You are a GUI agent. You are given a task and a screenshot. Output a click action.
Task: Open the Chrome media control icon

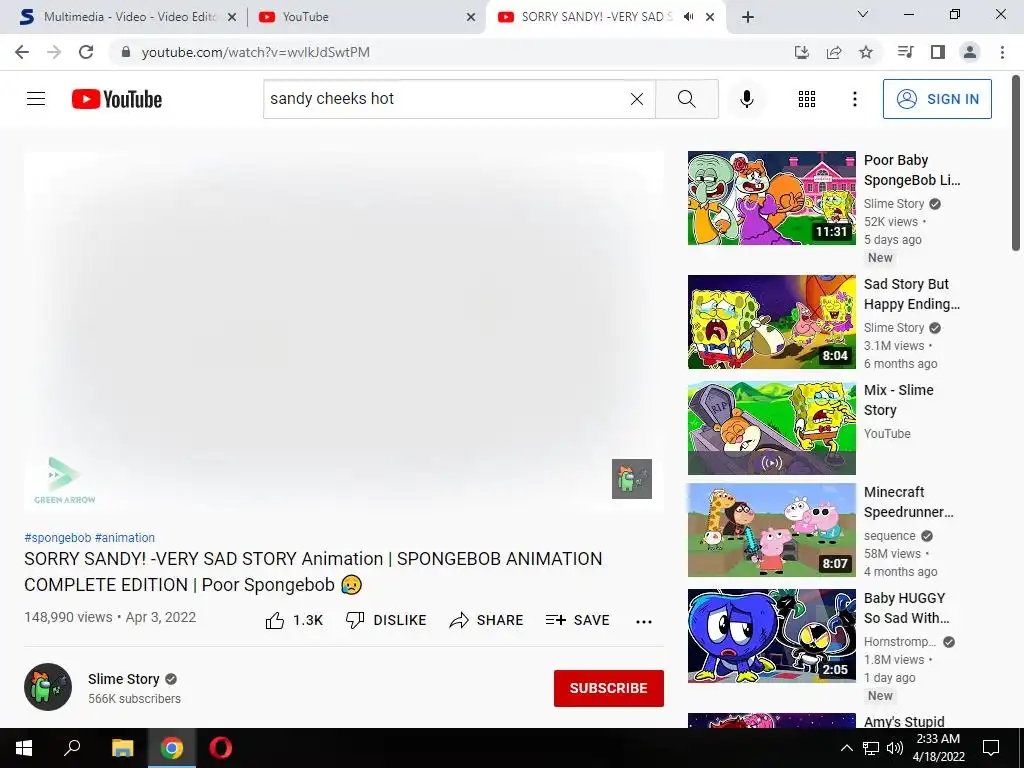click(905, 52)
